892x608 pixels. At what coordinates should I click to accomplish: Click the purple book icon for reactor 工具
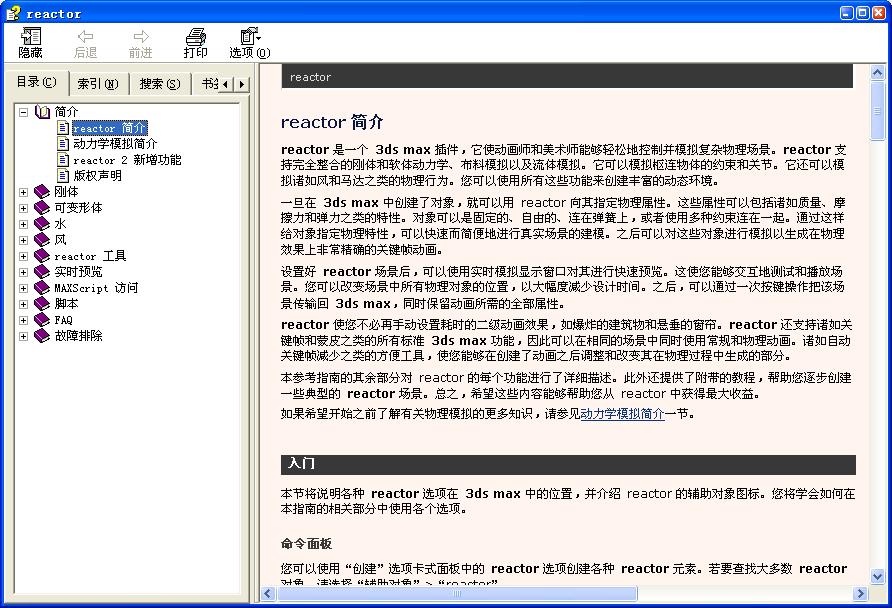(x=42, y=256)
